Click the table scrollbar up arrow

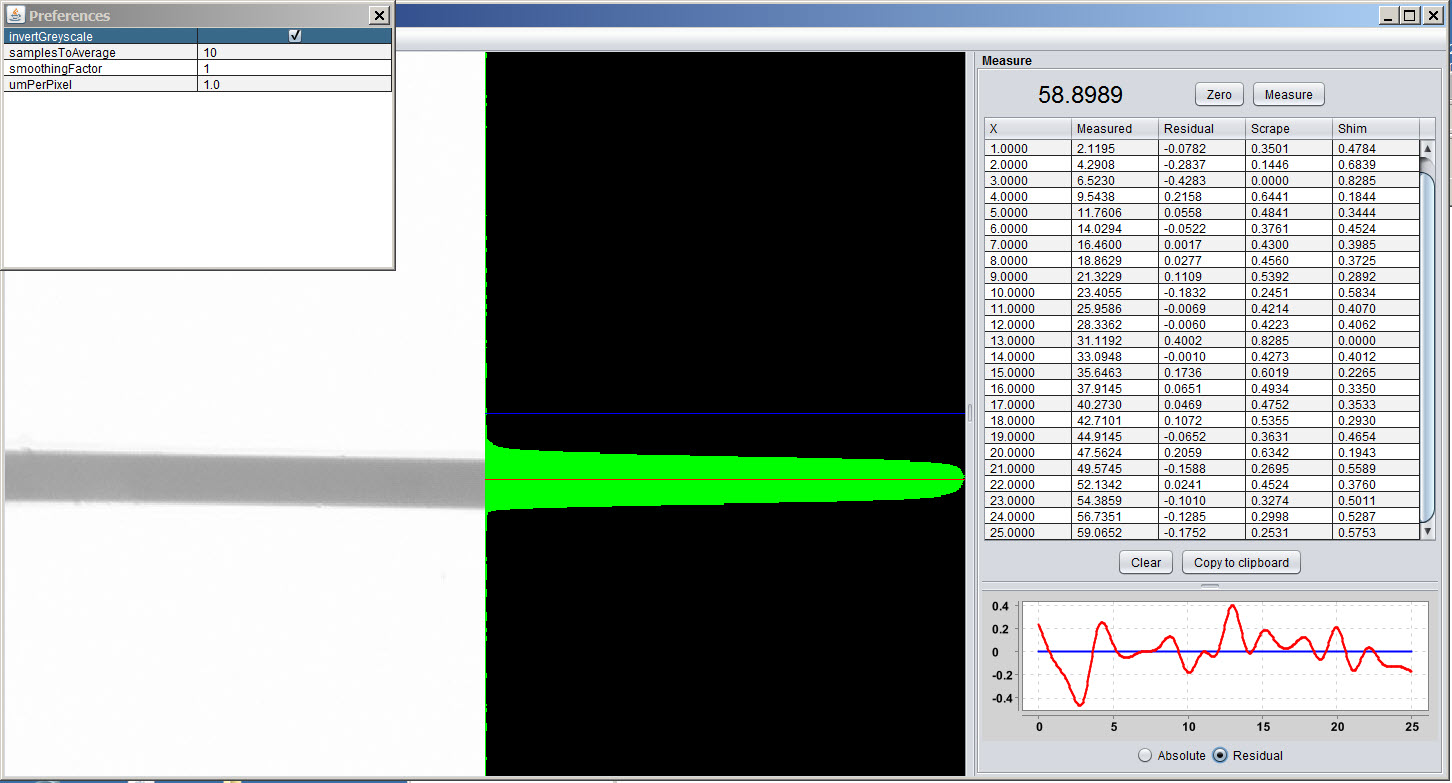pos(1428,148)
